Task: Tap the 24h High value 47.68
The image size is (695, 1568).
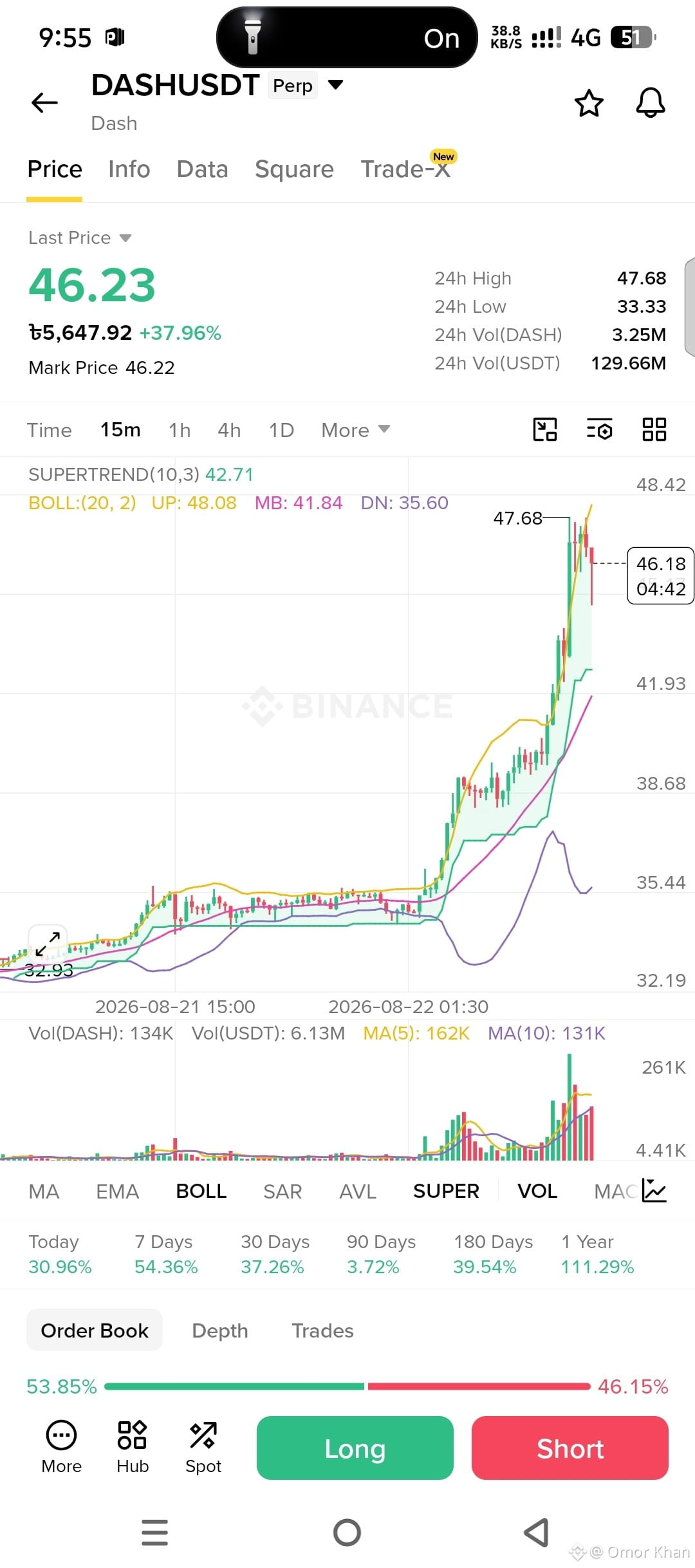Action: (x=642, y=278)
